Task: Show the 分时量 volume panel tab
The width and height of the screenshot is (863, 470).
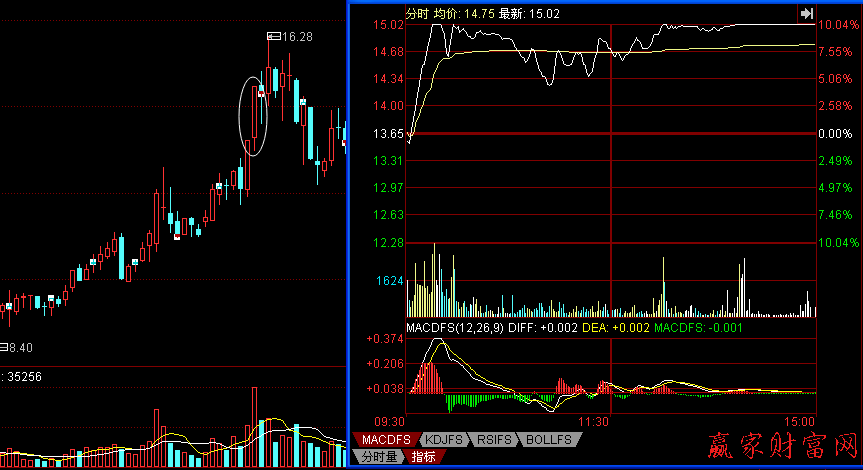Action: 379,457
